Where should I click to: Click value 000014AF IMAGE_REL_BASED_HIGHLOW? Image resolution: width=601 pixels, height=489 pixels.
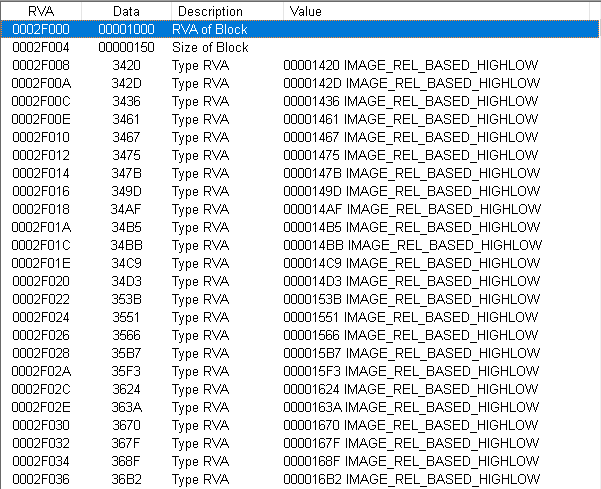412,210
